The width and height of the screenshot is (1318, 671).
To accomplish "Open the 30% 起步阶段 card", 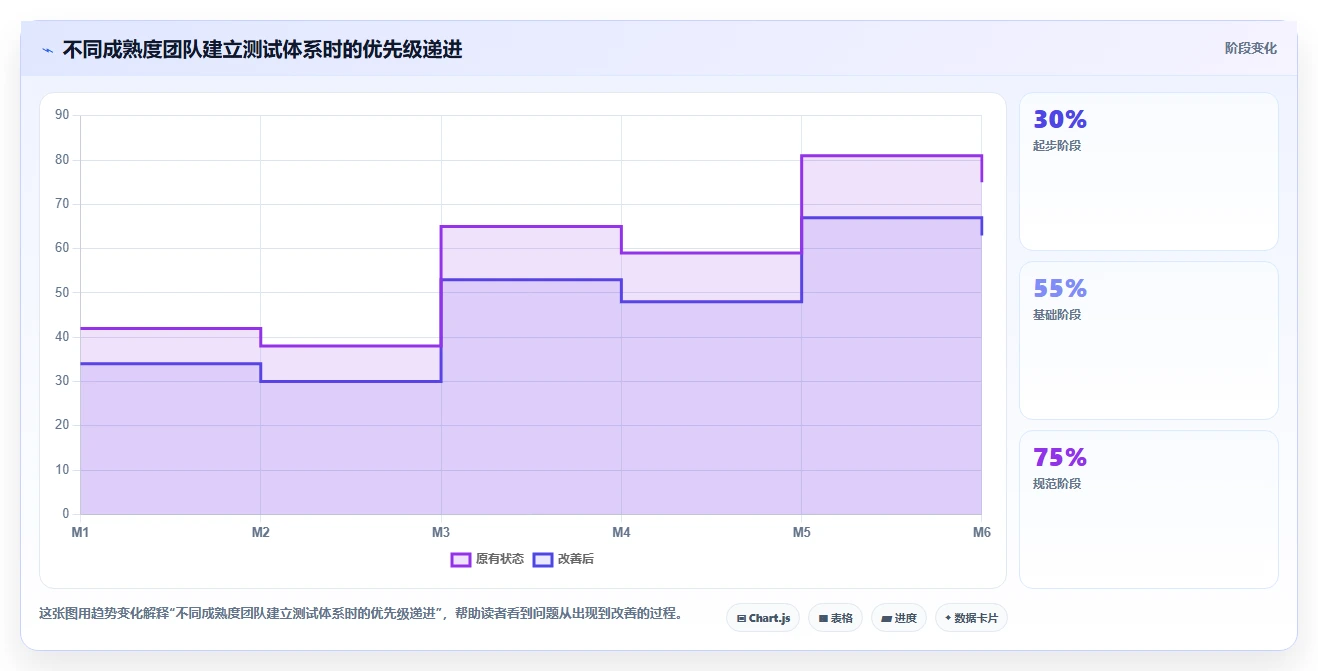I will pos(1148,171).
